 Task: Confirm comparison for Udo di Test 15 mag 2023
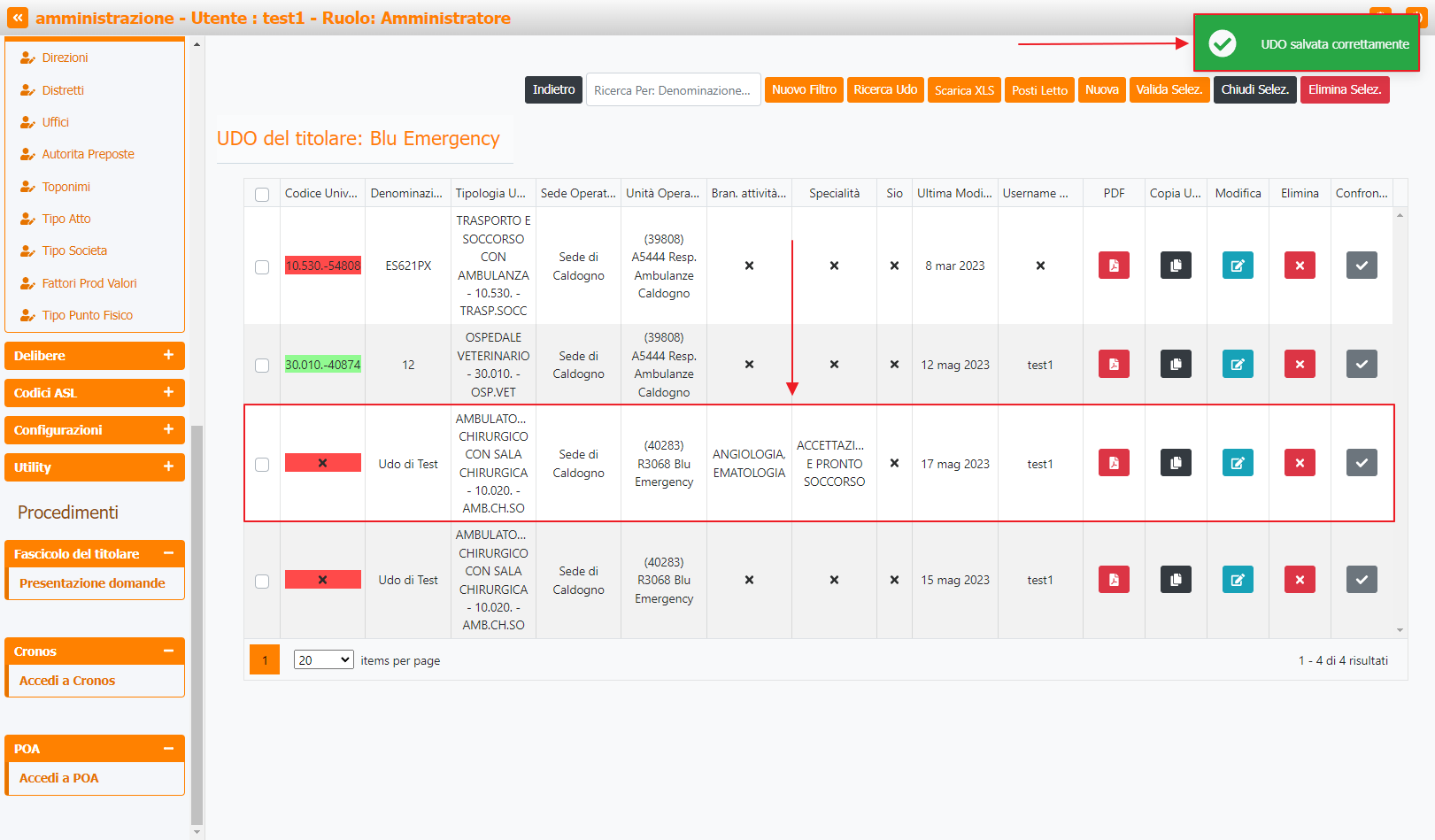(x=1362, y=580)
